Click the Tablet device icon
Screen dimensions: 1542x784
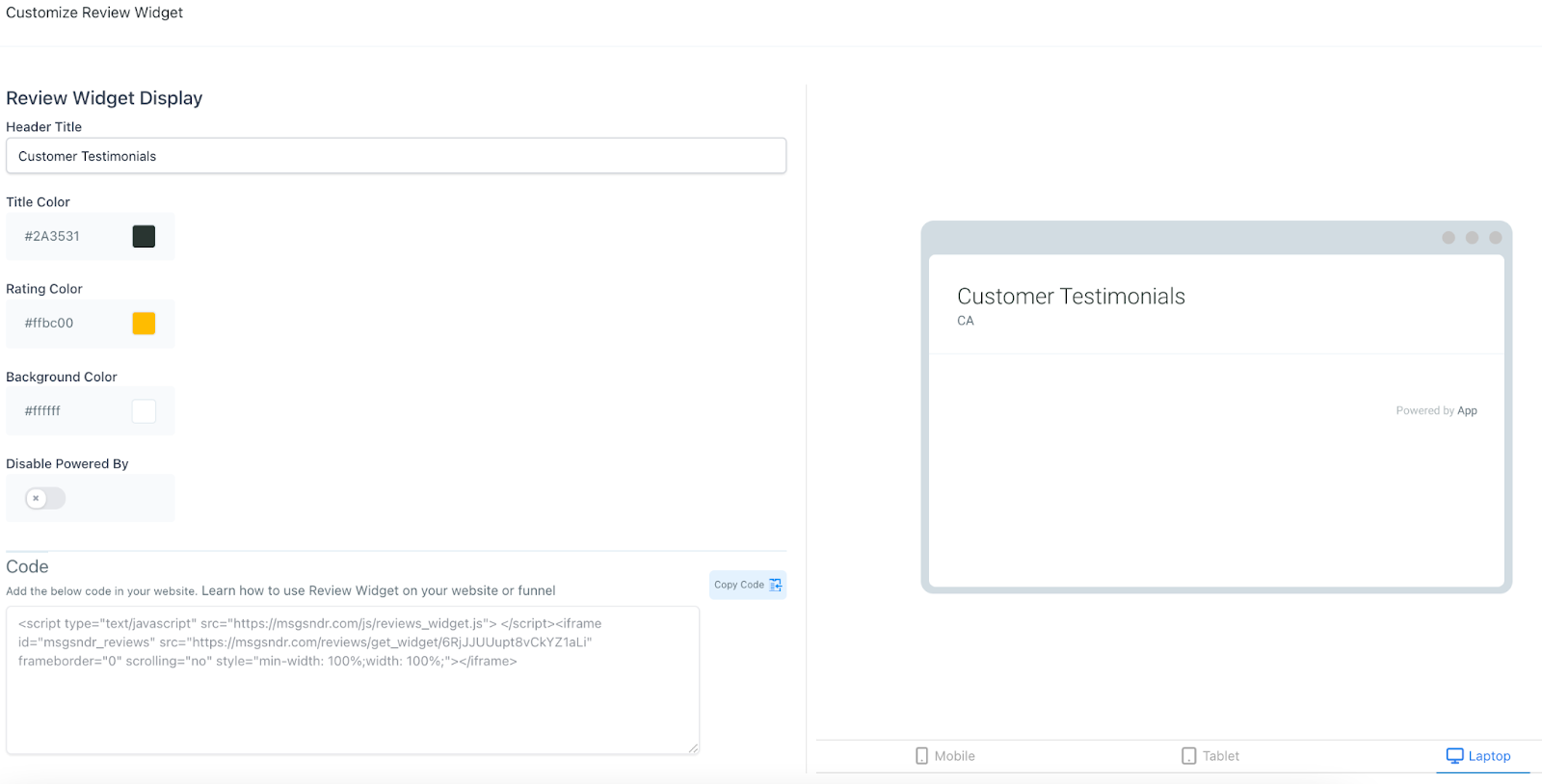coord(1188,756)
